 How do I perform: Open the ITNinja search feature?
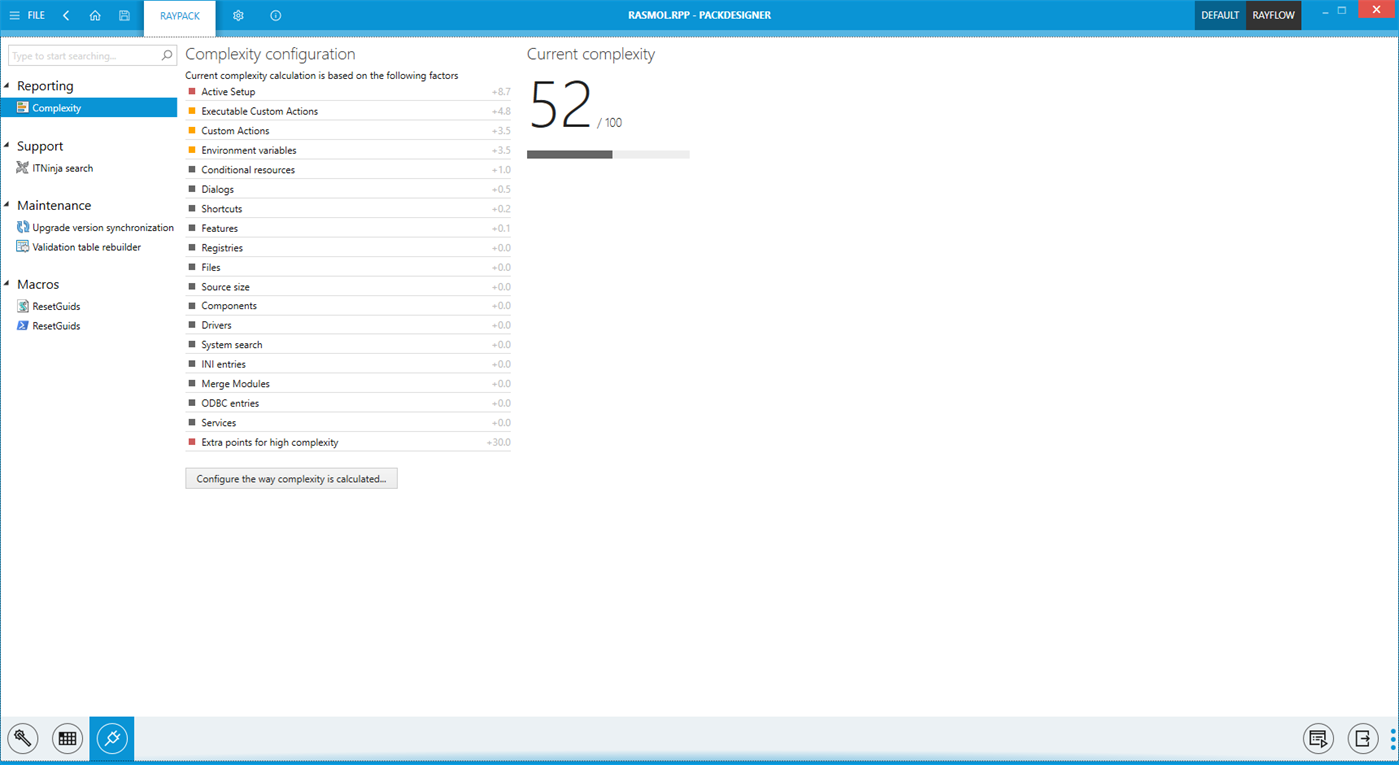click(x=63, y=168)
